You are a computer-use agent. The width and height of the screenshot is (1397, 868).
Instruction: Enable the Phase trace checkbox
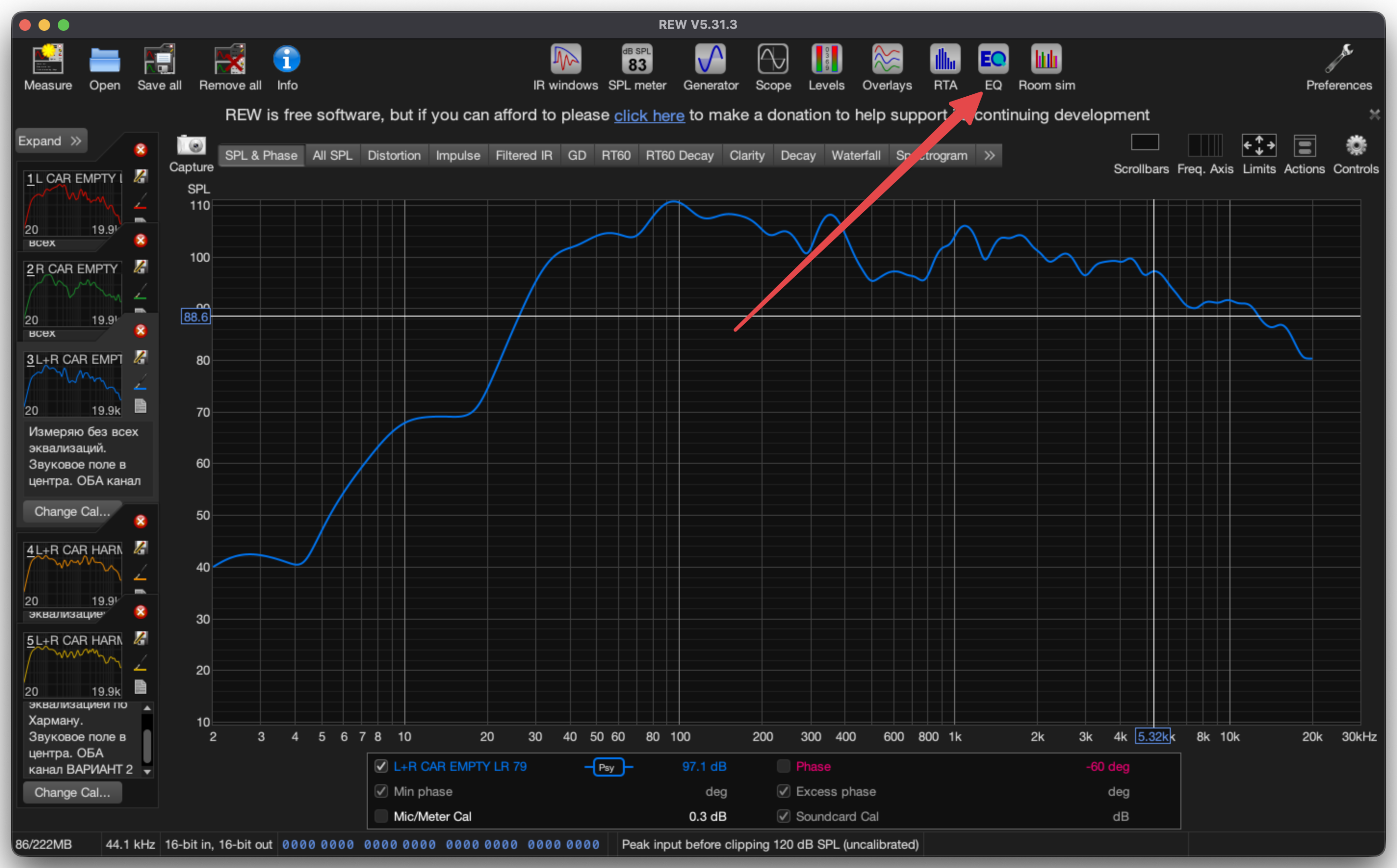click(x=783, y=766)
